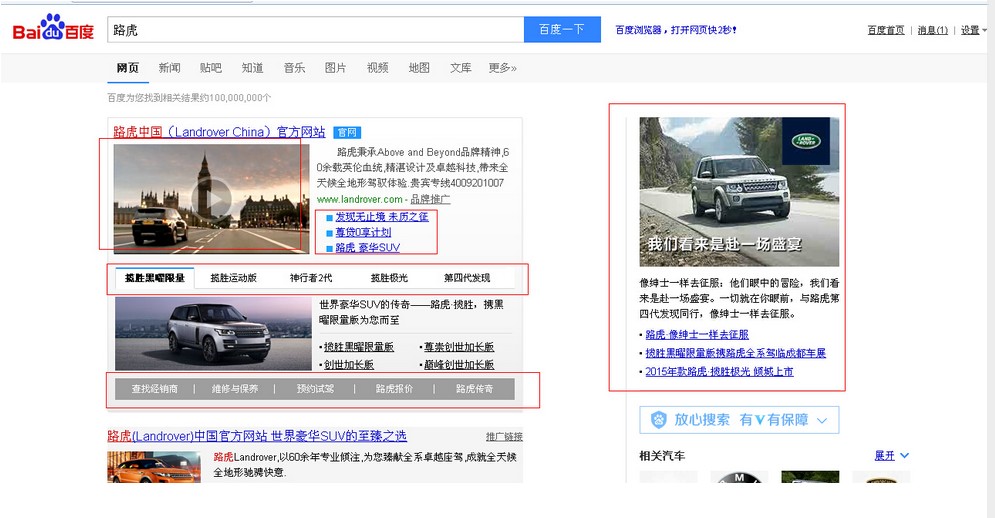
Task: Open 消息(1) notifications link
Action: point(932,30)
